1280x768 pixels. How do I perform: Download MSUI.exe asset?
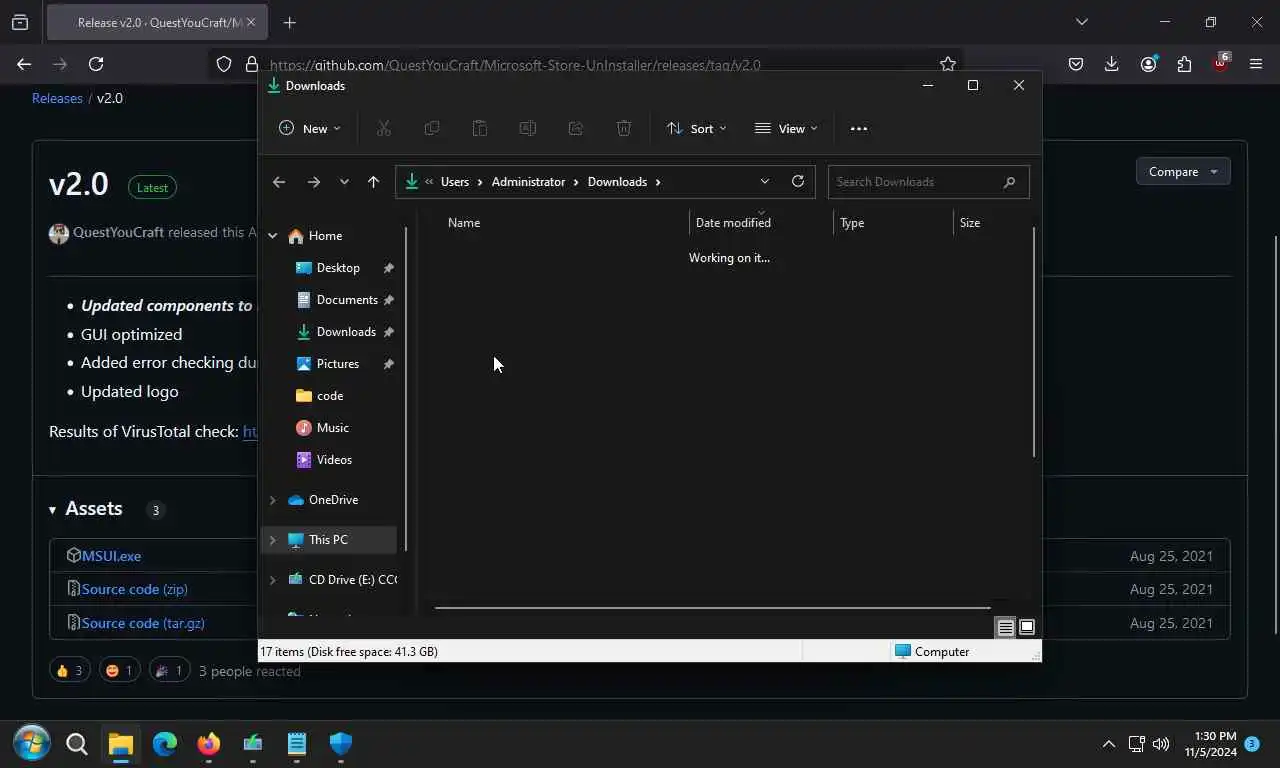tap(111, 556)
